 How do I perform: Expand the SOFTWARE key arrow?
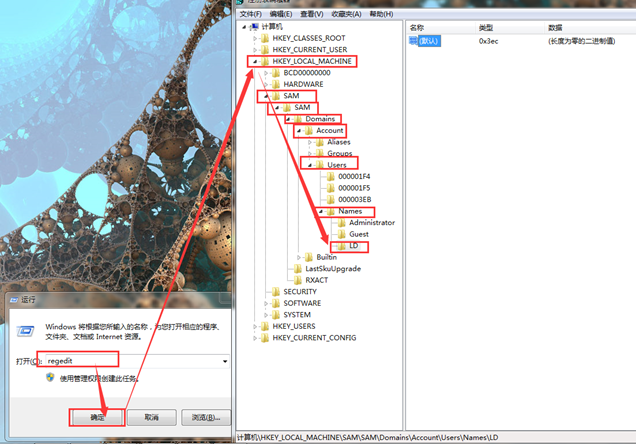click(x=266, y=304)
